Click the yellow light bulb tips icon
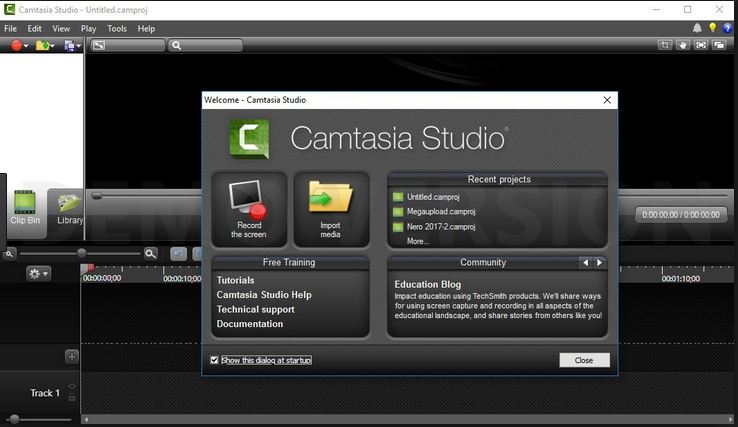 click(713, 28)
